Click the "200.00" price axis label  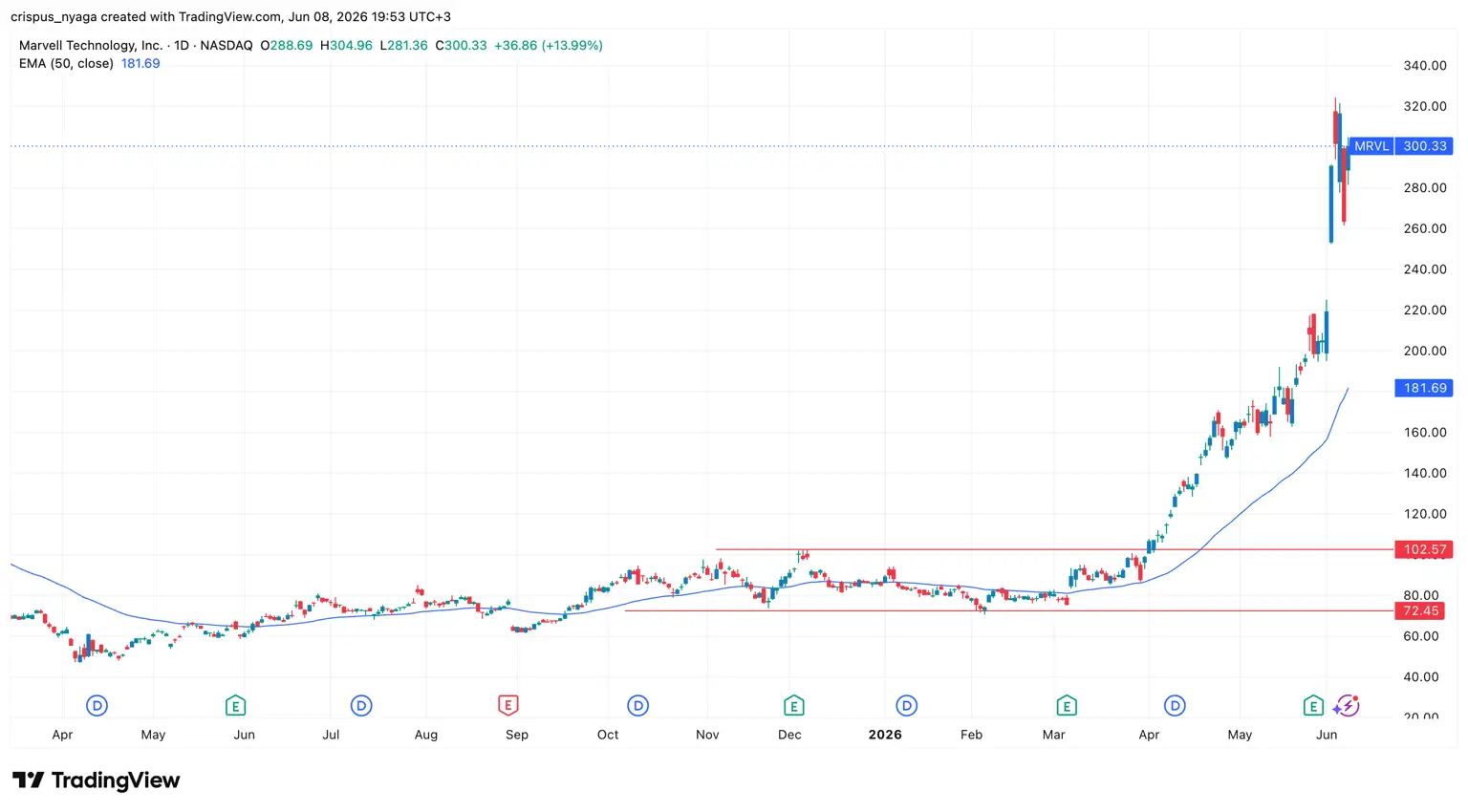pos(1425,351)
